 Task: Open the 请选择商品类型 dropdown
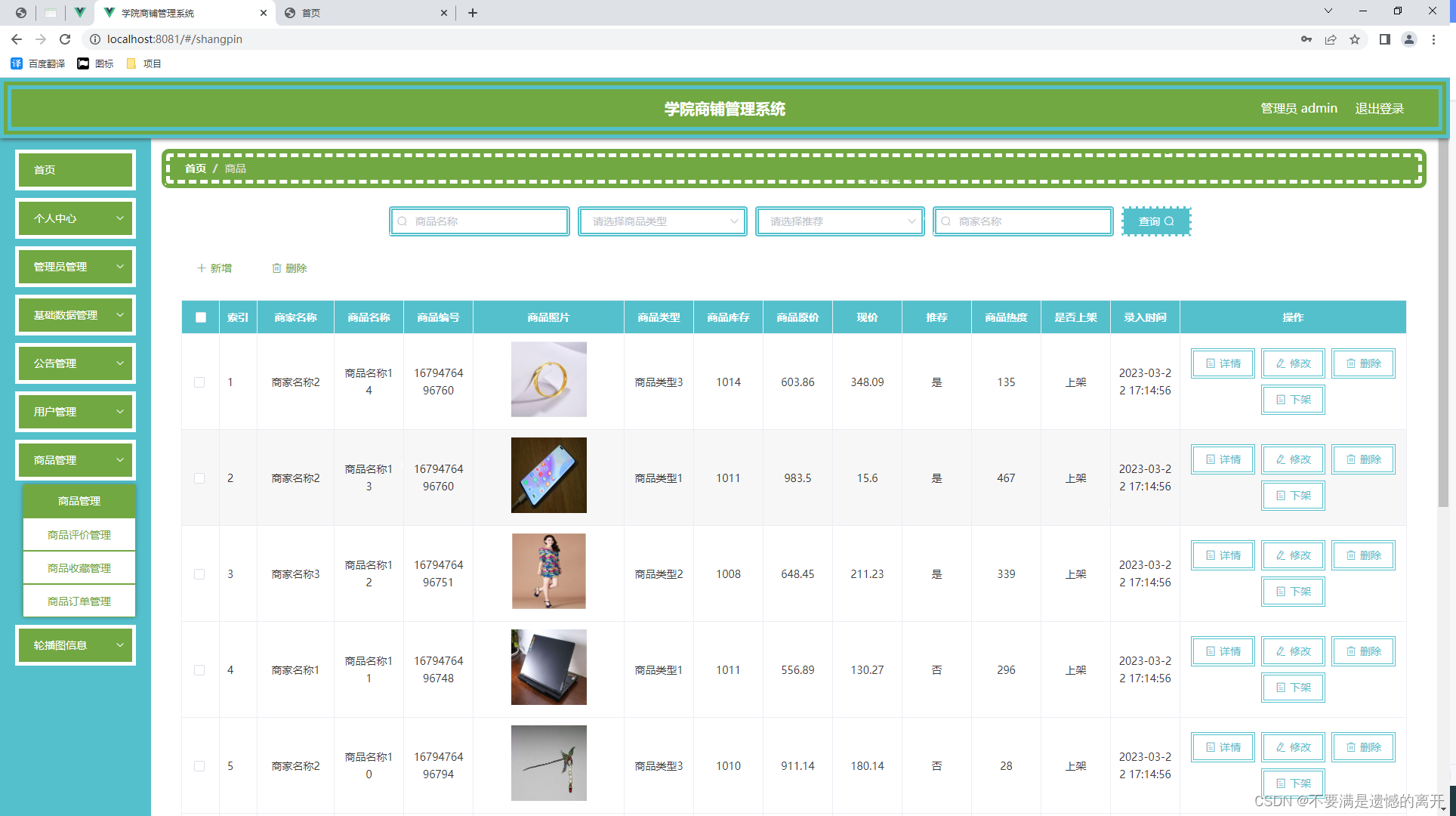[662, 221]
